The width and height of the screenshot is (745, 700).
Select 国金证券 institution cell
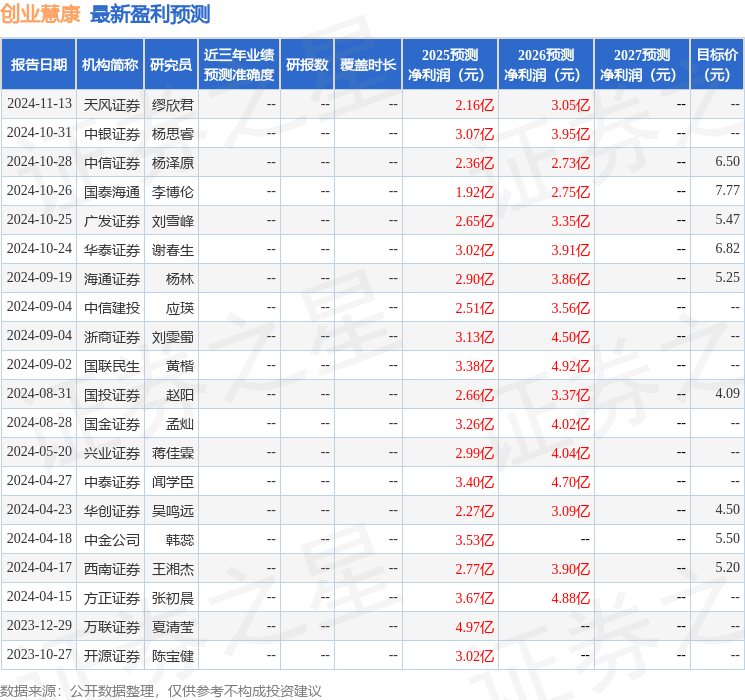point(112,424)
